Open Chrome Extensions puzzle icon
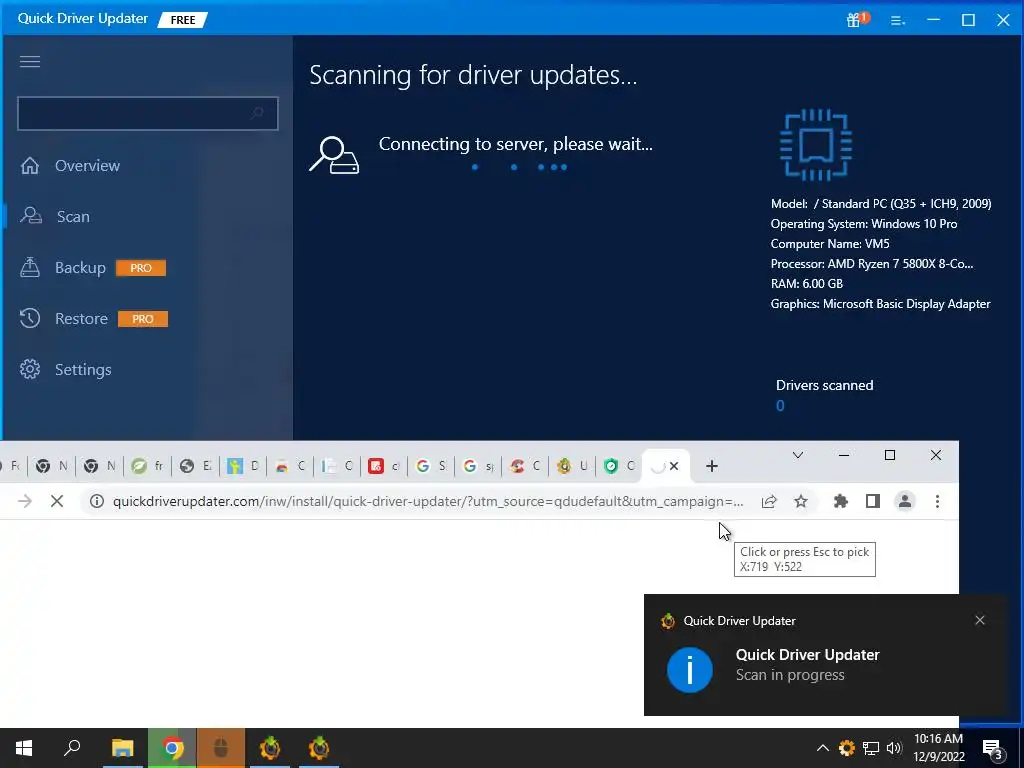Screen dimensions: 1024x768 (841, 502)
